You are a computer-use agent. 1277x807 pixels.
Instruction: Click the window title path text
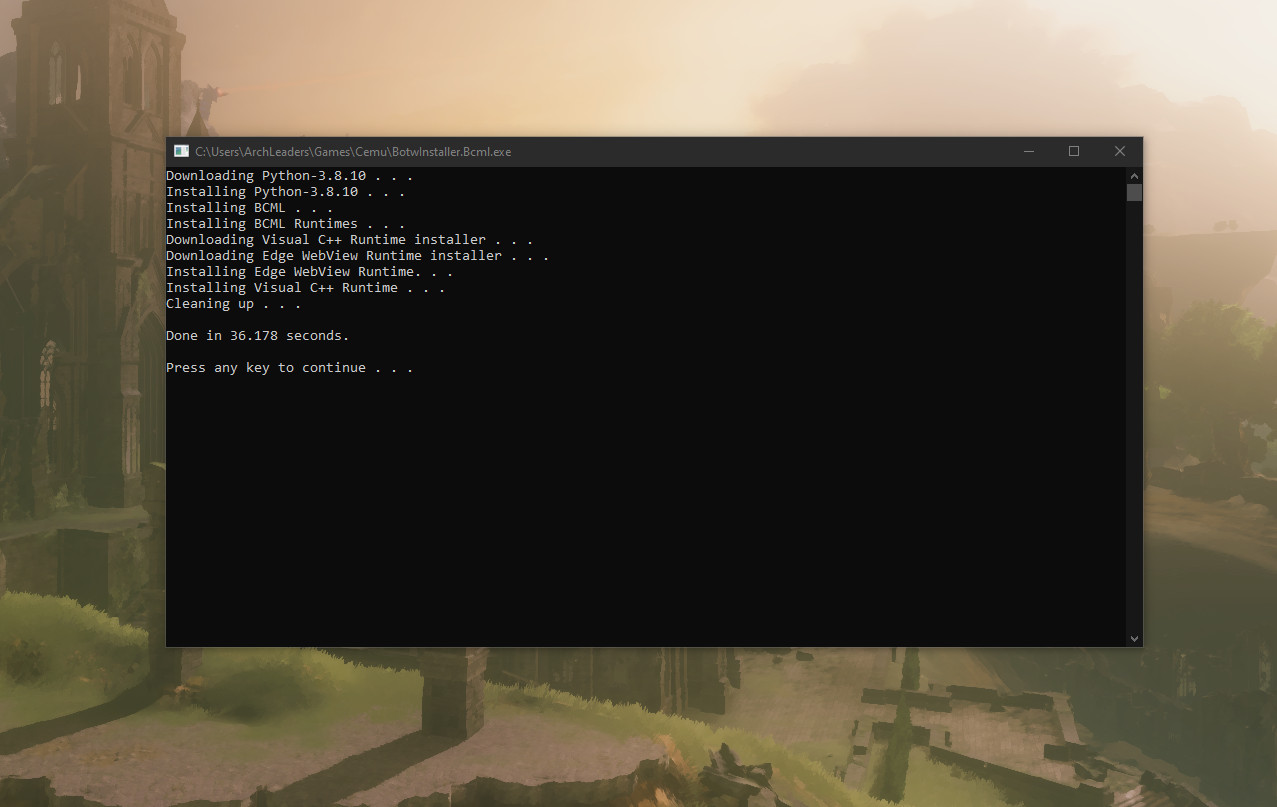(x=353, y=152)
